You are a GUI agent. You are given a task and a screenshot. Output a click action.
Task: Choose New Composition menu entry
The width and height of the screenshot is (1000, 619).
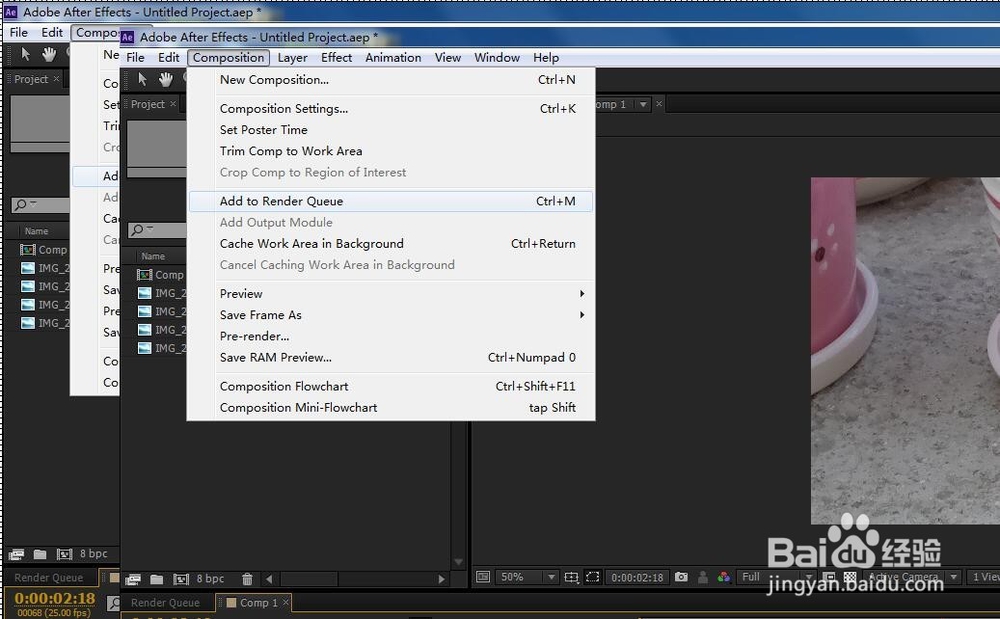coord(391,80)
